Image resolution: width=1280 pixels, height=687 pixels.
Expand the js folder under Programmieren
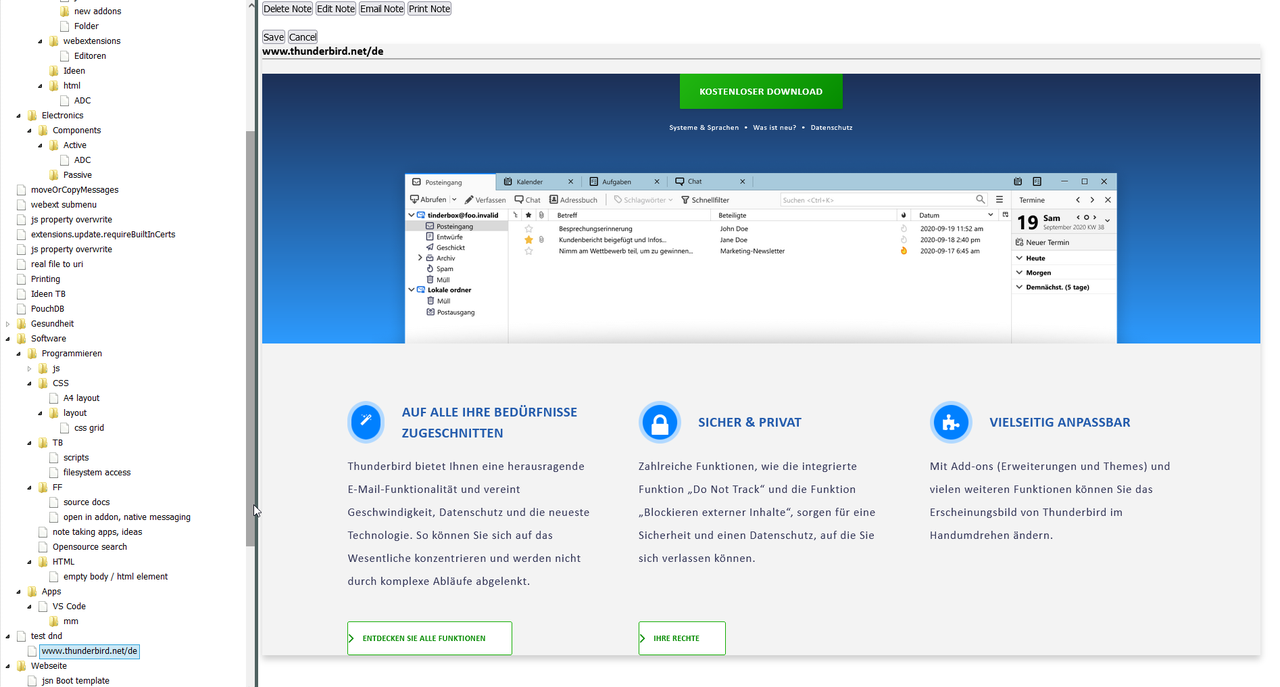point(30,369)
